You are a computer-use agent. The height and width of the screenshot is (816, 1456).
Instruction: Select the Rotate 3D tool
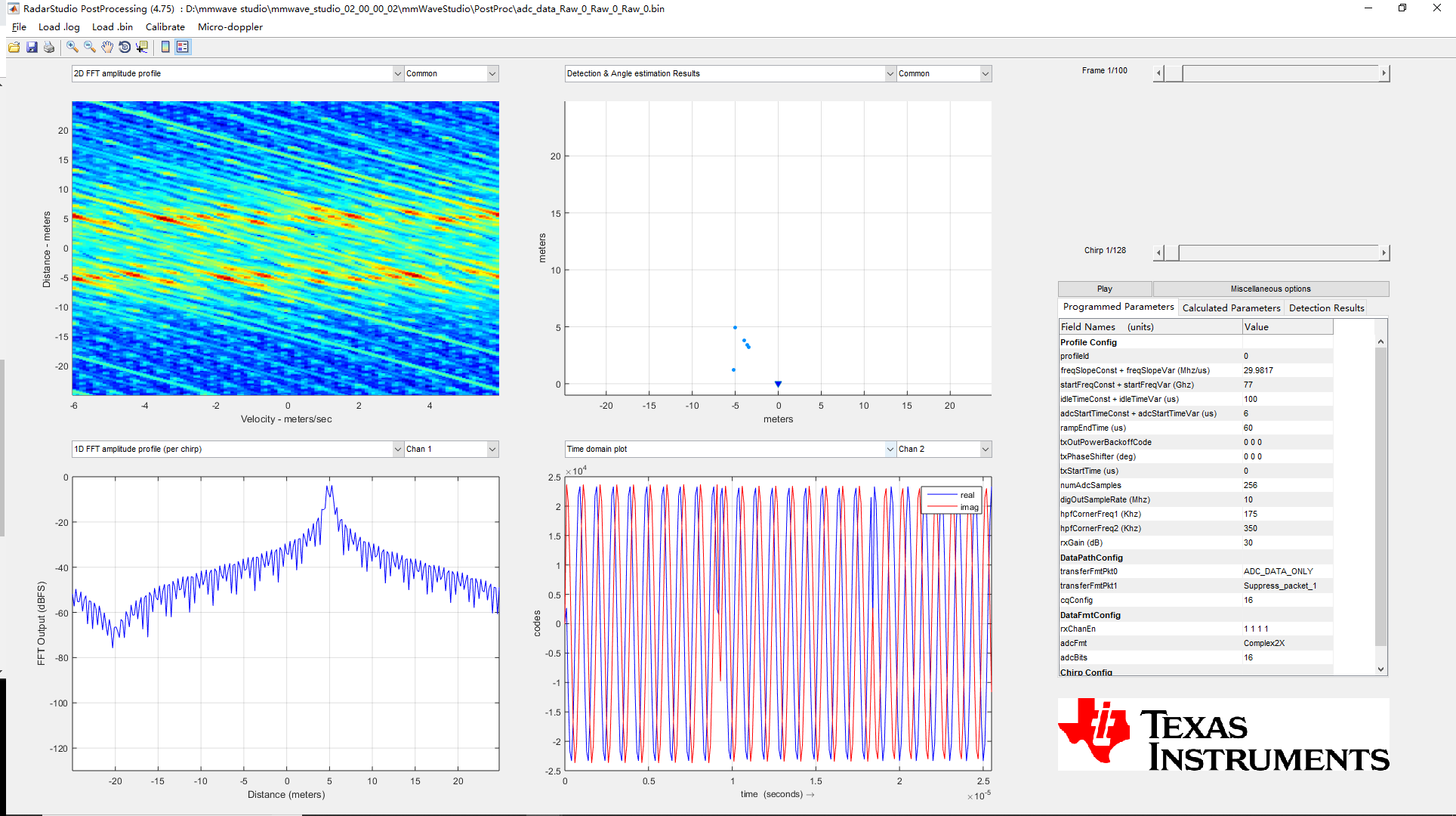(125, 47)
